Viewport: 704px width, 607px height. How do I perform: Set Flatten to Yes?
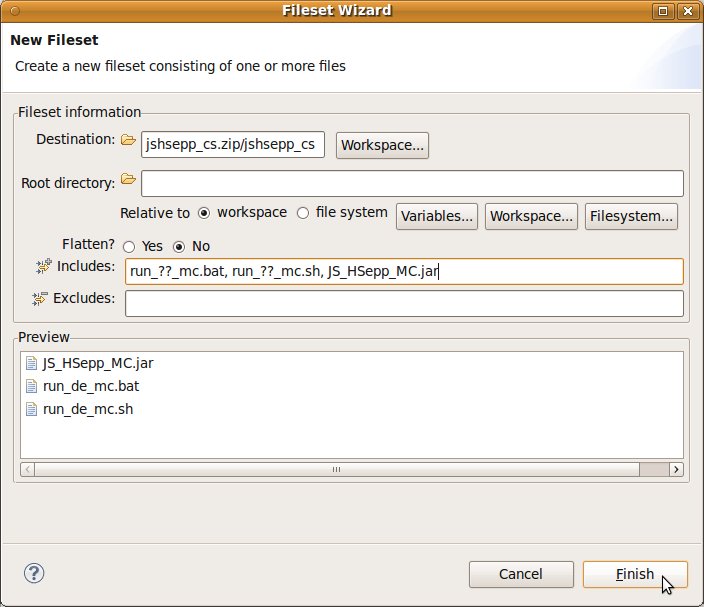tap(129, 246)
